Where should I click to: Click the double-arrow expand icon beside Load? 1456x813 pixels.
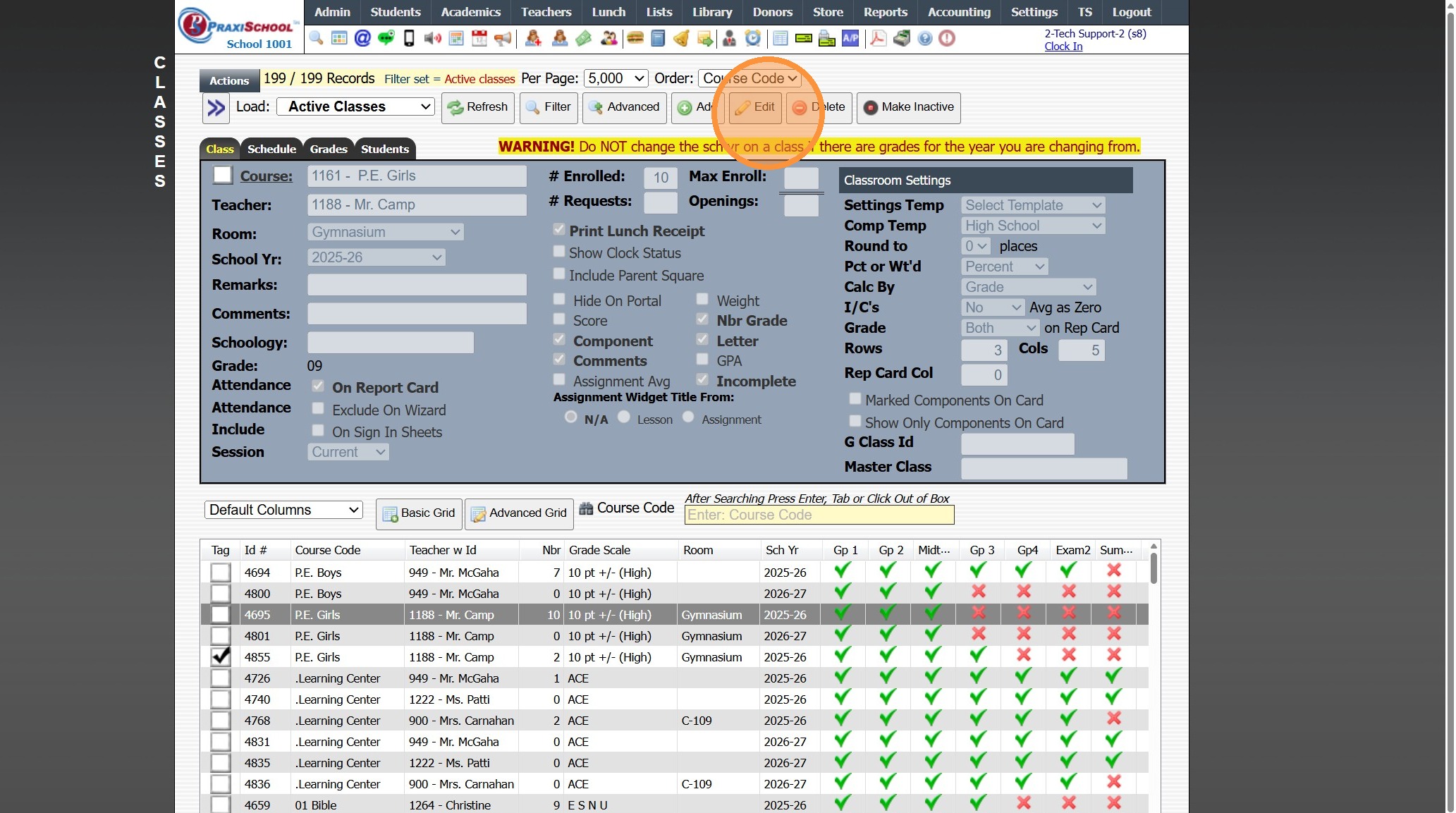[216, 108]
